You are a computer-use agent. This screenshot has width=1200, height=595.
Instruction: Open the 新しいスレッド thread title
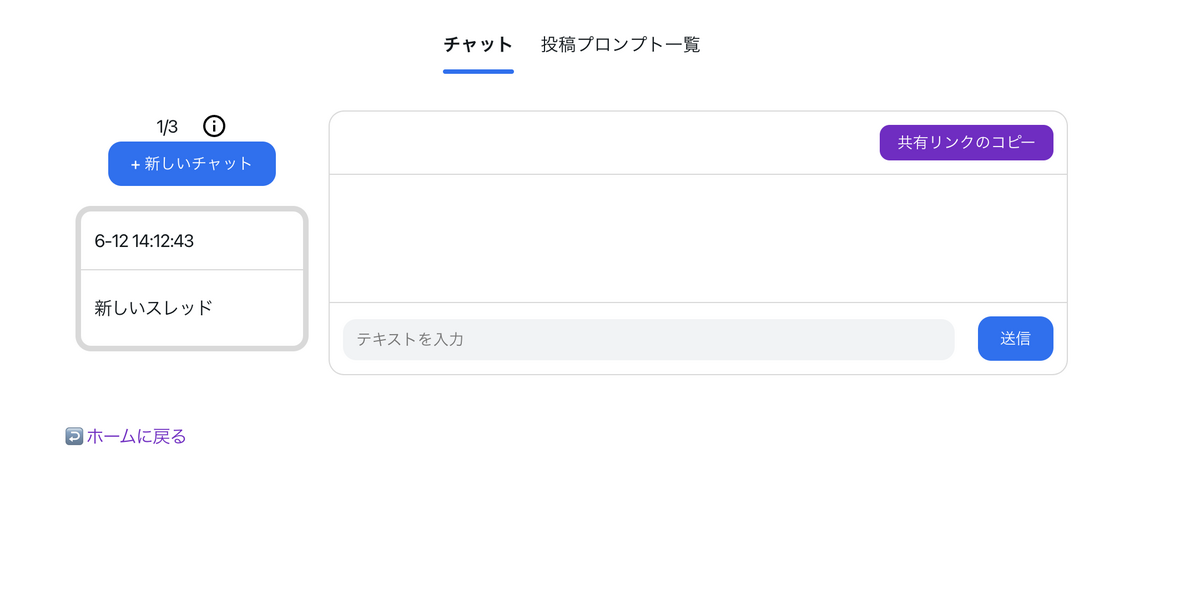pyautogui.click(x=154, y=308)
